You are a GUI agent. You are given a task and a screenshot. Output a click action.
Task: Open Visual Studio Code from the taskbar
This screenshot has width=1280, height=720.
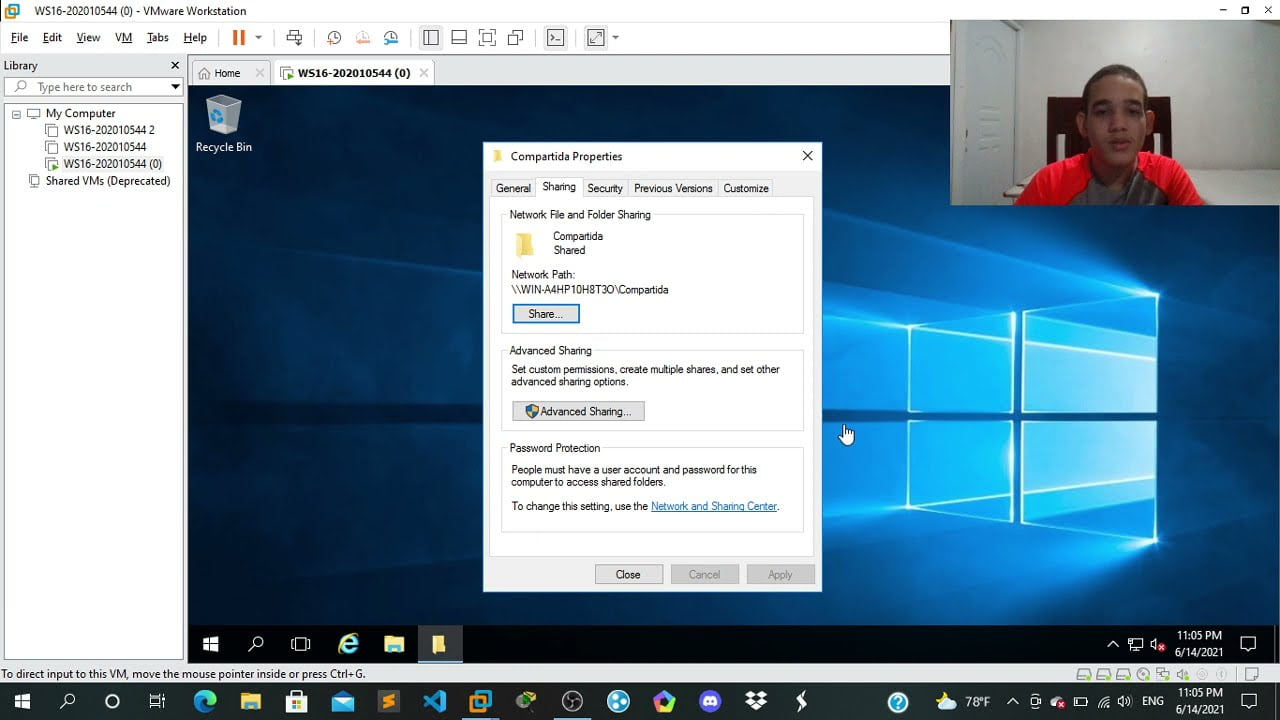(434, 700)
